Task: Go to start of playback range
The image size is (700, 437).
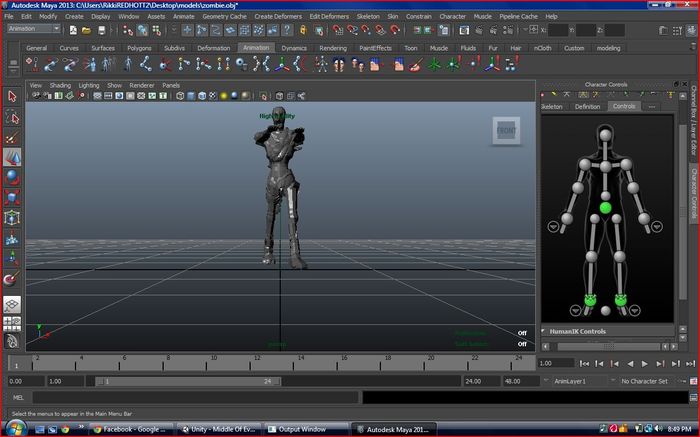Action: coord(584,364)
